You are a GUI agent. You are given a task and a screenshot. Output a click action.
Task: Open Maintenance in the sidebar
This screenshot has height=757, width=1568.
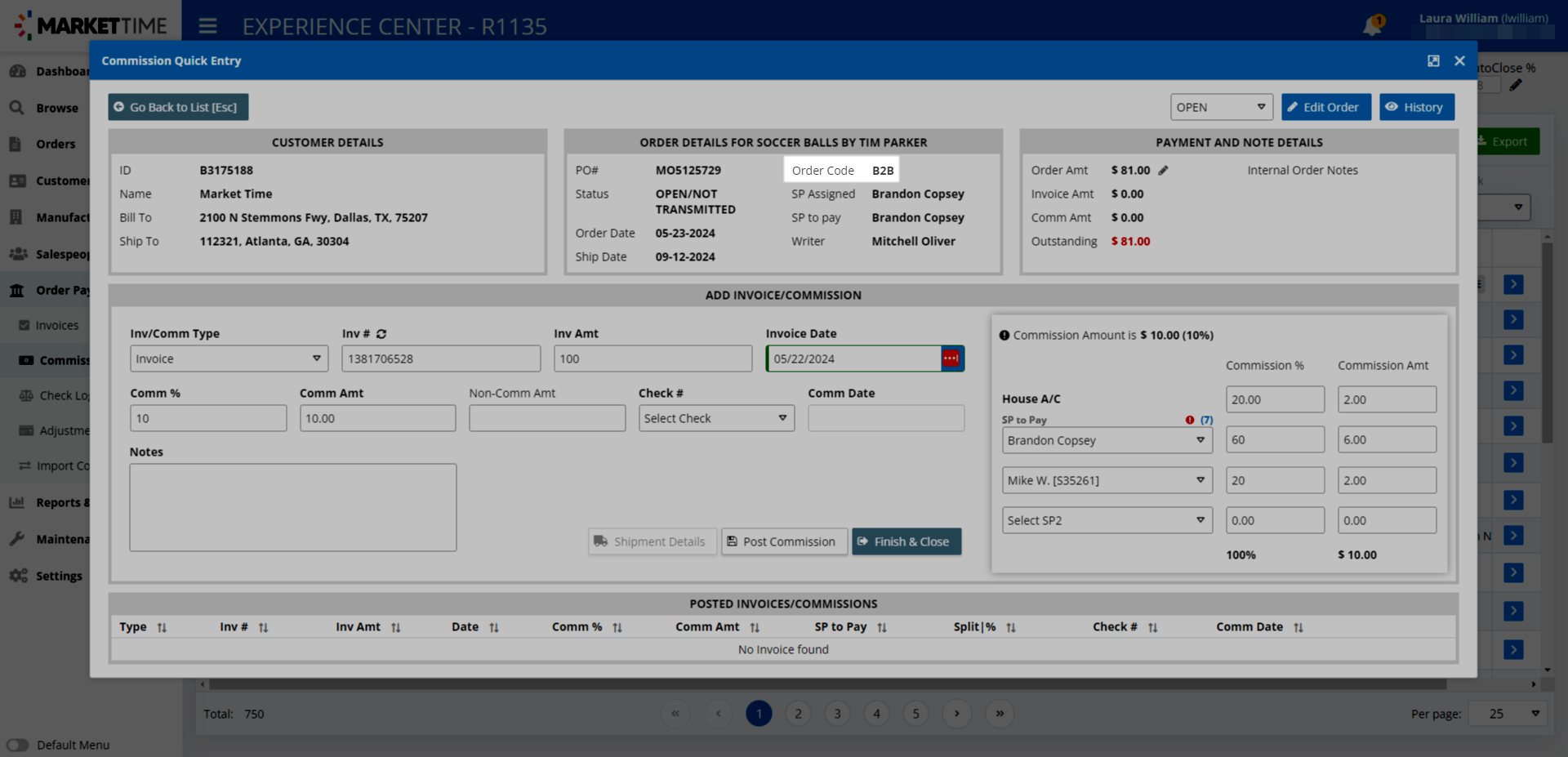(x=49, y=539)
